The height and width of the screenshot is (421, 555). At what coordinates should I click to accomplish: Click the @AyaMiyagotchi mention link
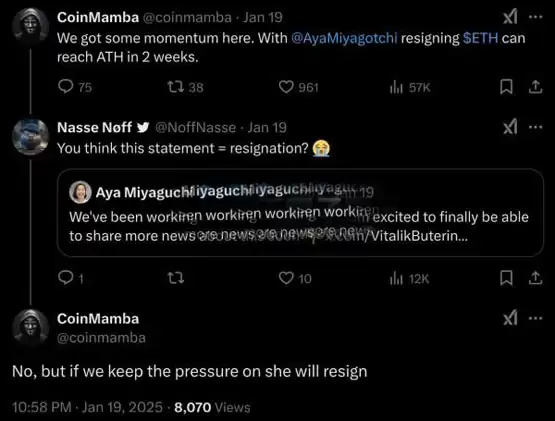pos(344,38)
